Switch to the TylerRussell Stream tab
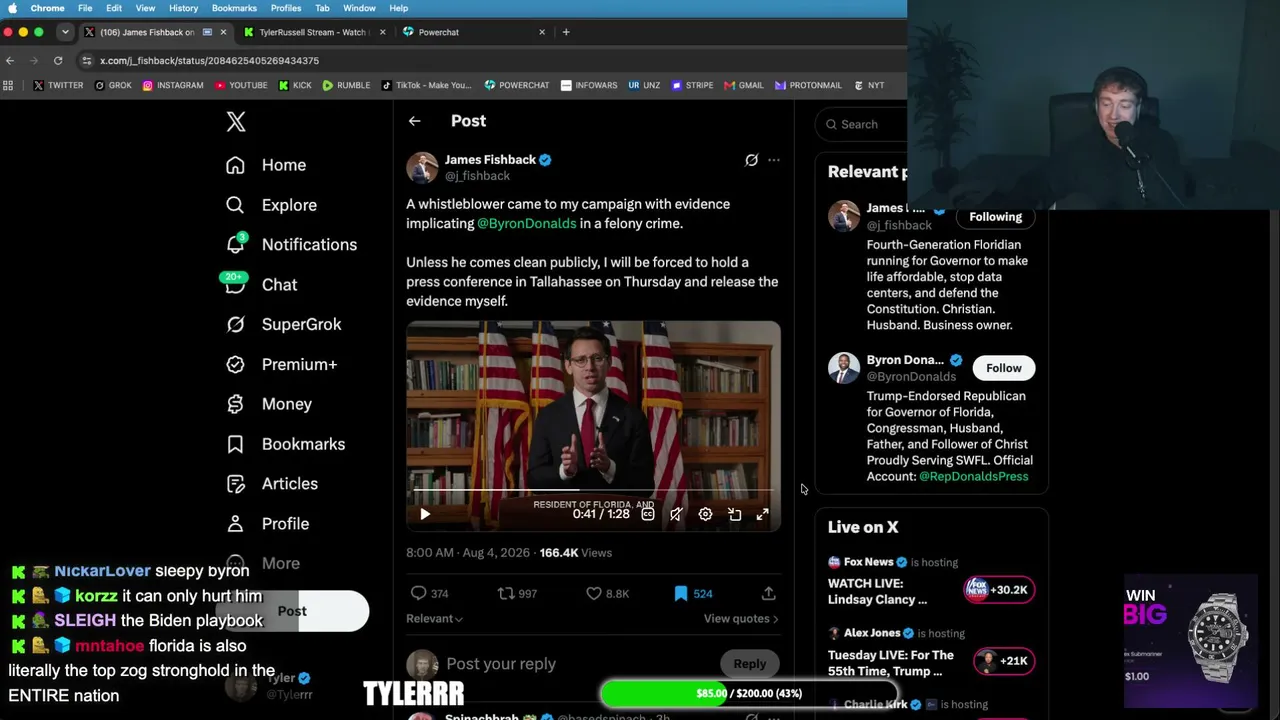 click(x=312, y=32)
